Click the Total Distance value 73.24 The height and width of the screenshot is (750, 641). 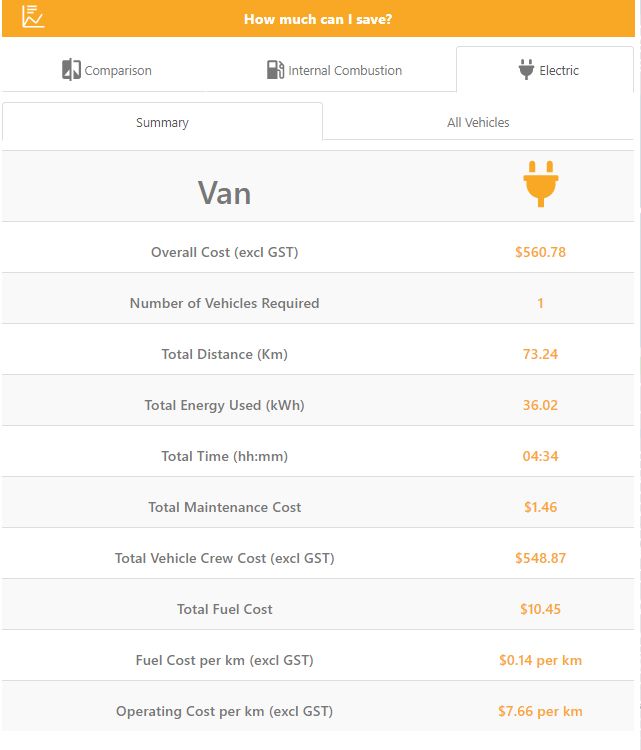(x=541, y=354)
